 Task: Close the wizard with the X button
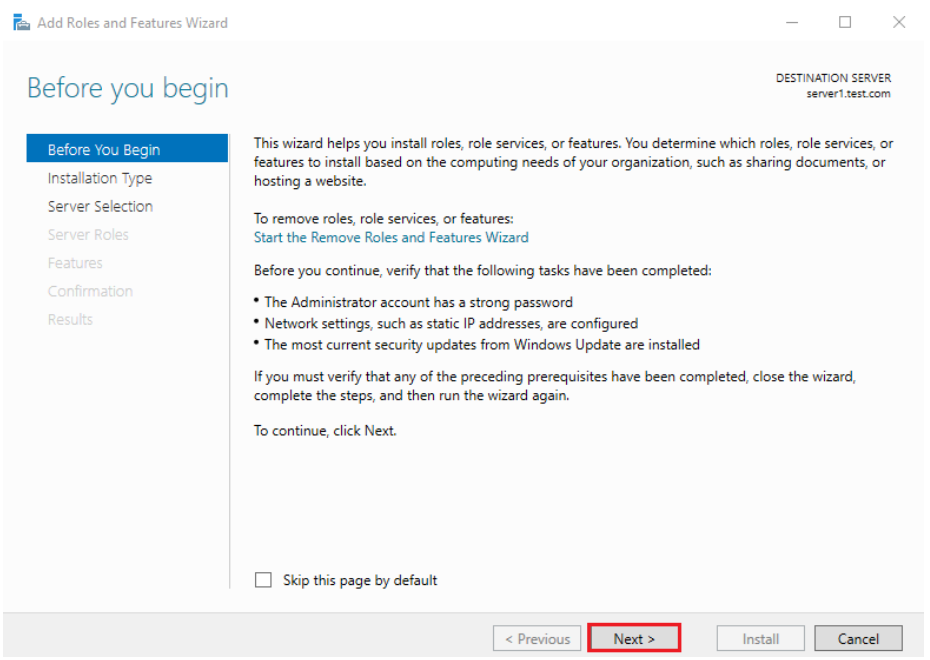(898, 22)
